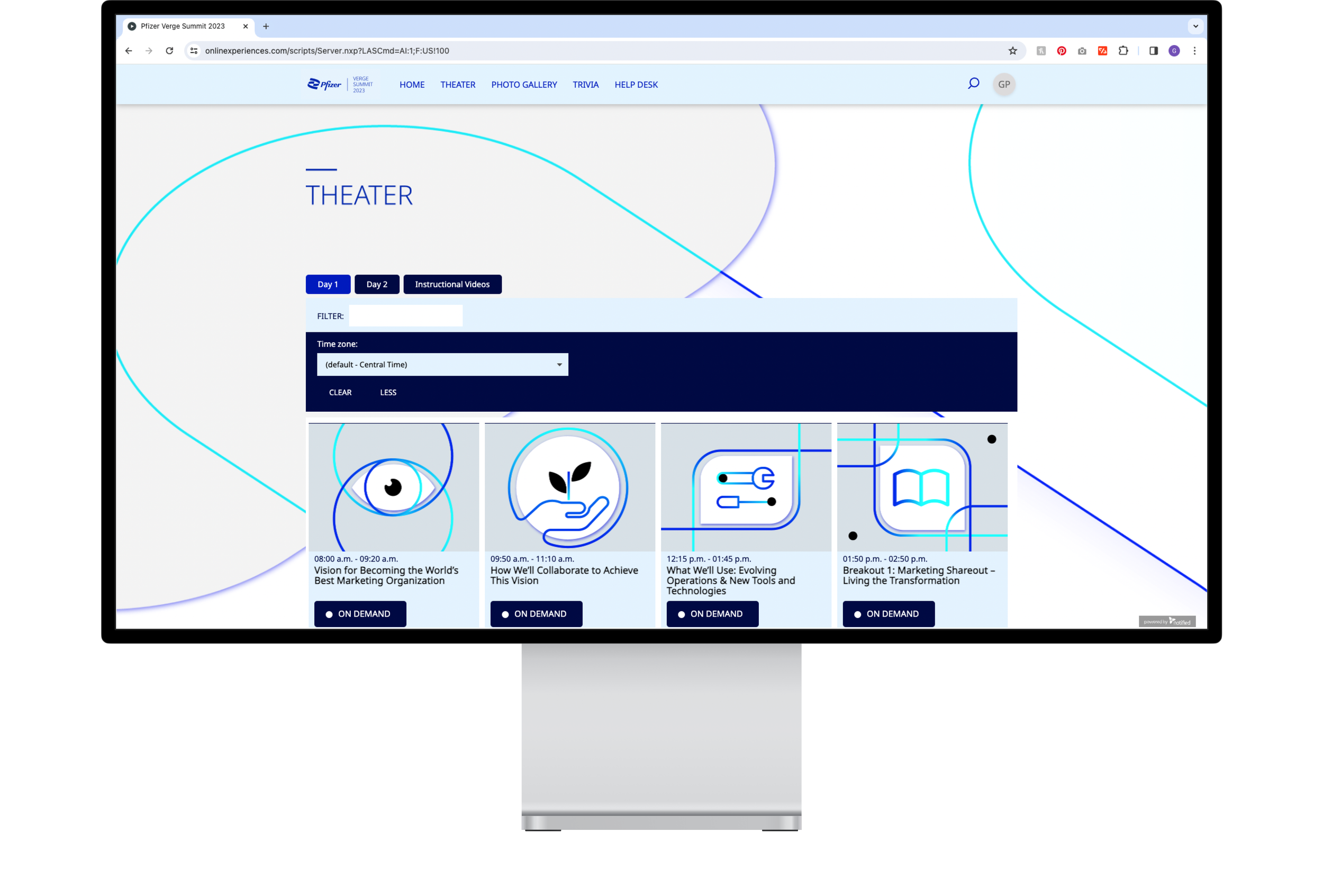Expand the Time zone dropdown

click(442, 364)
